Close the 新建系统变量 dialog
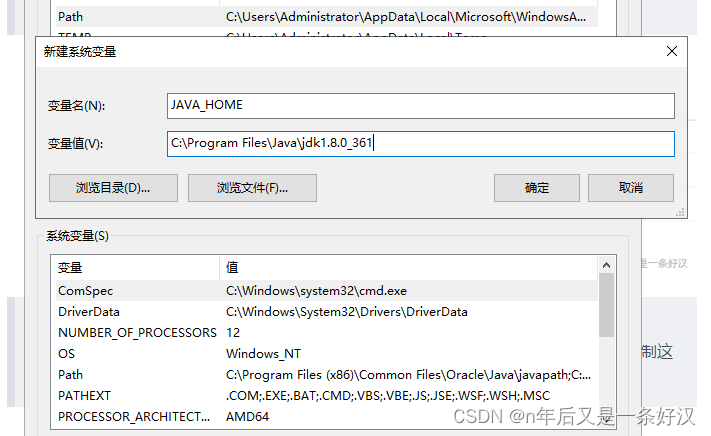 pos(672,51)
